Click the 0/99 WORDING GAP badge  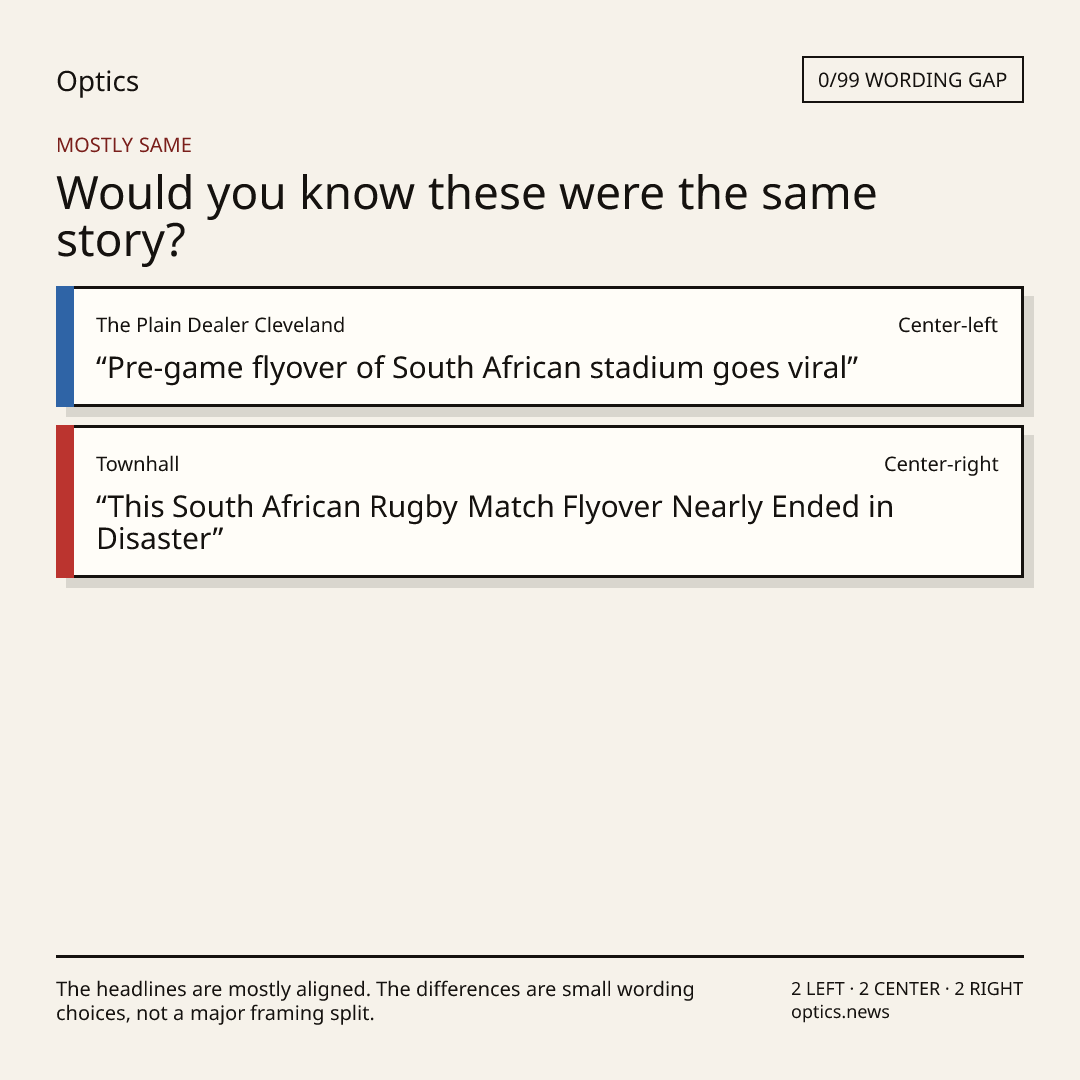point(913,80)
